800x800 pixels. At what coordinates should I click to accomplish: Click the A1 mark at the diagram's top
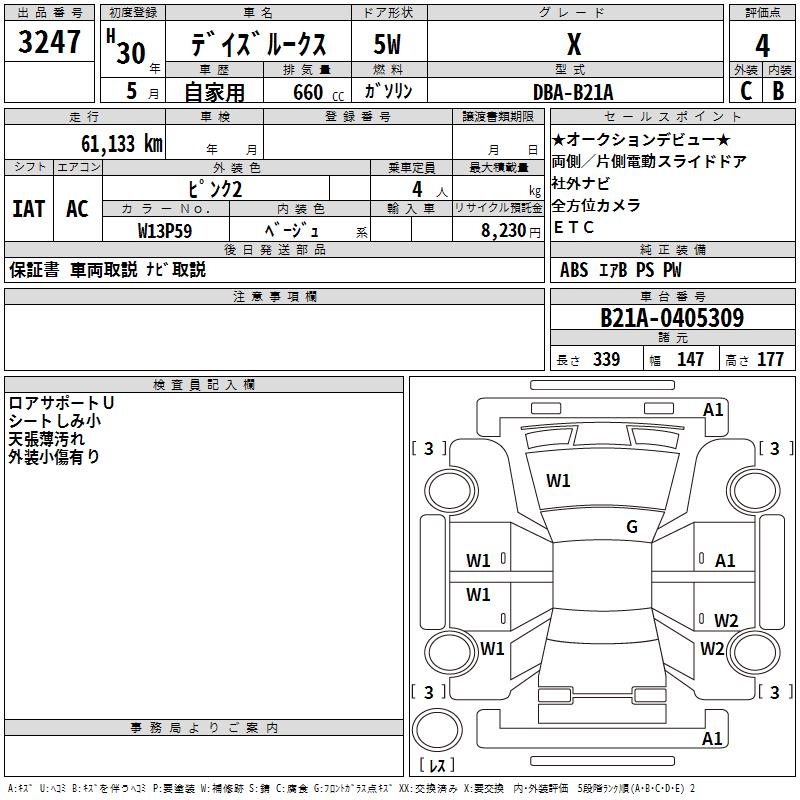tap(713, 409)
